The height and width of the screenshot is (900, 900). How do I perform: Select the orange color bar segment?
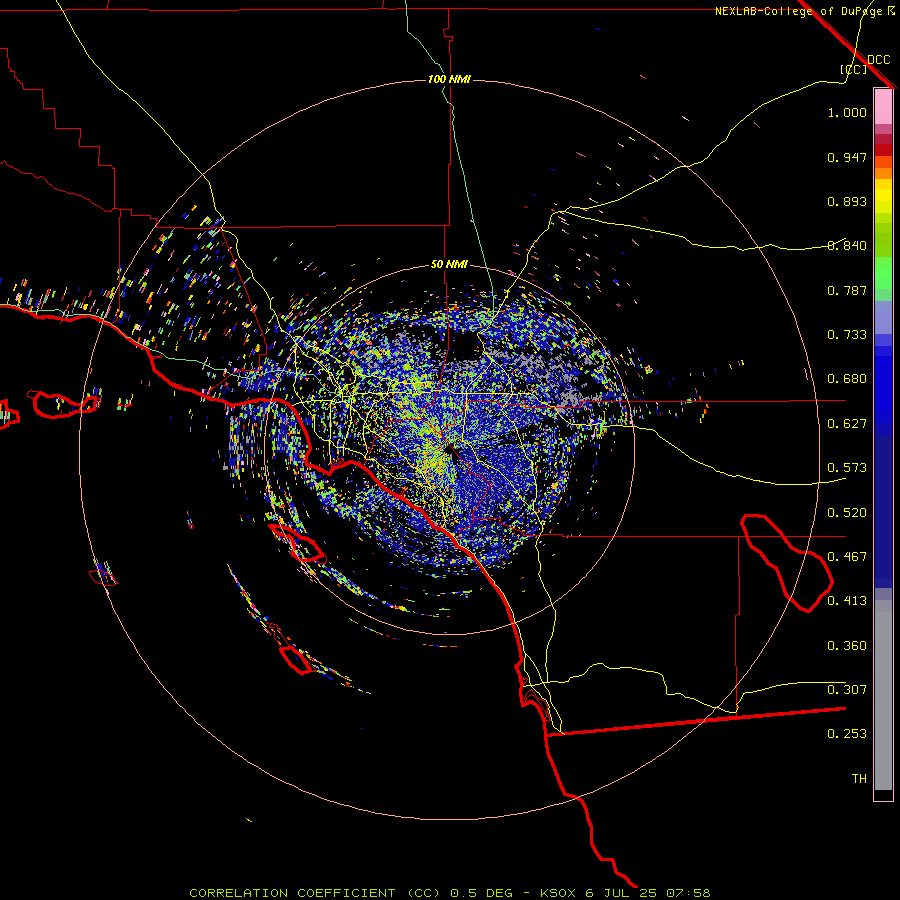click(883, 173)
